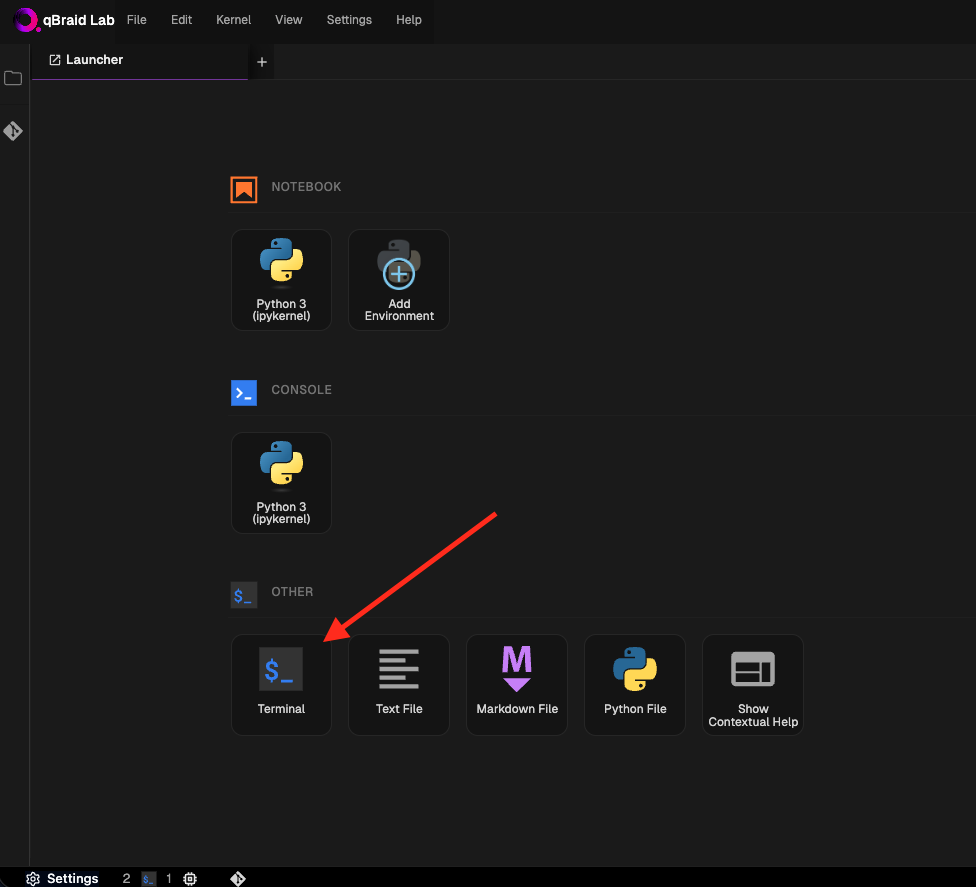Viewport: 976px width, 887px height.
Task: Click the terminal count icon in status bar
Action: pos(148,879)
